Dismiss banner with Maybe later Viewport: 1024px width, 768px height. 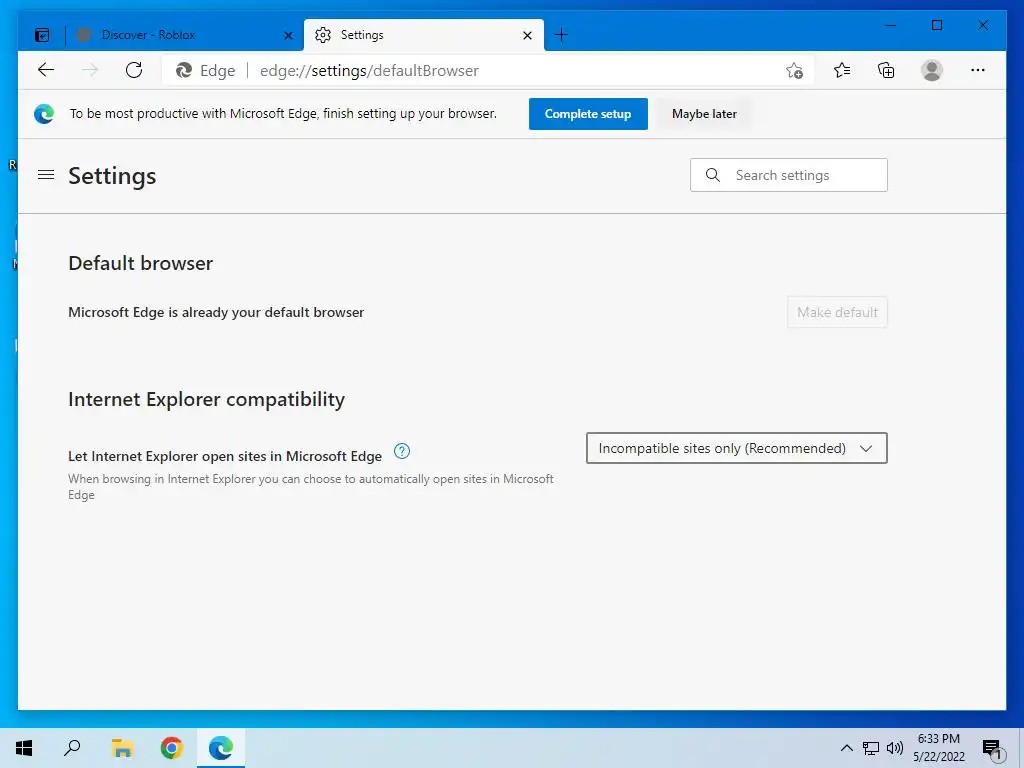(x=704, y=114)
